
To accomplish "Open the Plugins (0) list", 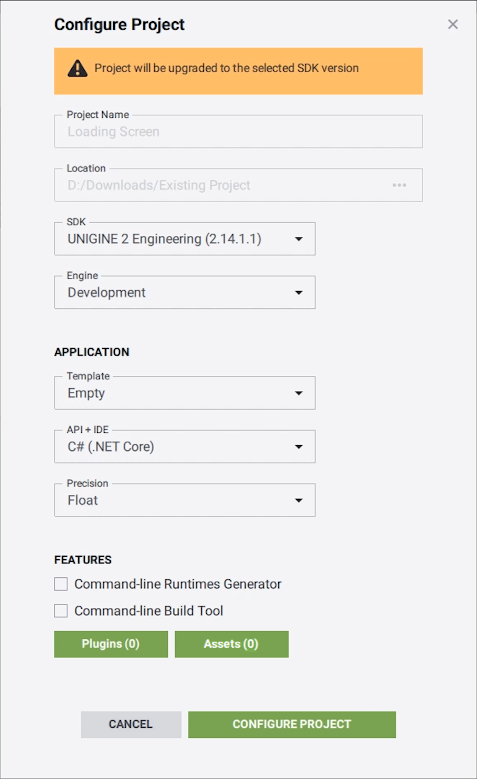I will click(x=111, y=644).
